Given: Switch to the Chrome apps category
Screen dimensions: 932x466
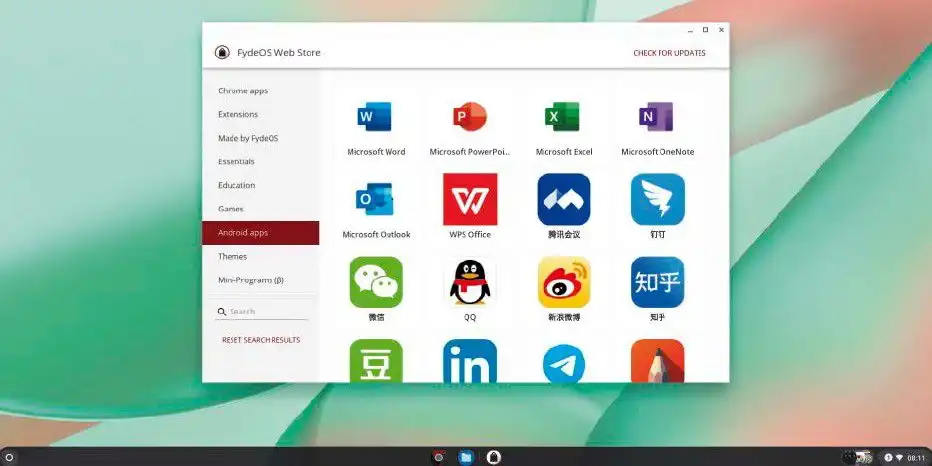Looking at the screenshot, I should tap(243, 91).
